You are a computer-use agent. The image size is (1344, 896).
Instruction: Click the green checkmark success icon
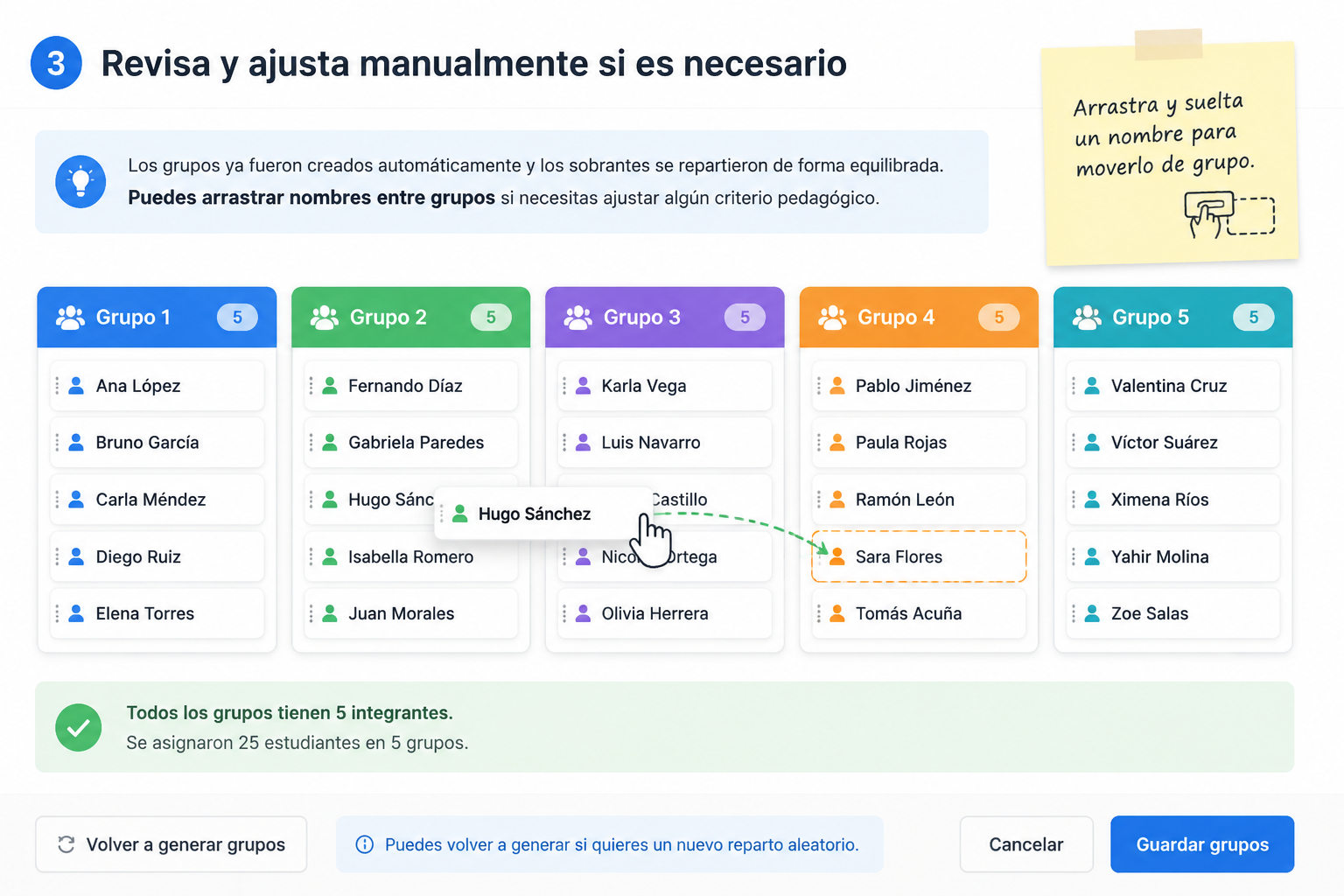coord(79,728)
